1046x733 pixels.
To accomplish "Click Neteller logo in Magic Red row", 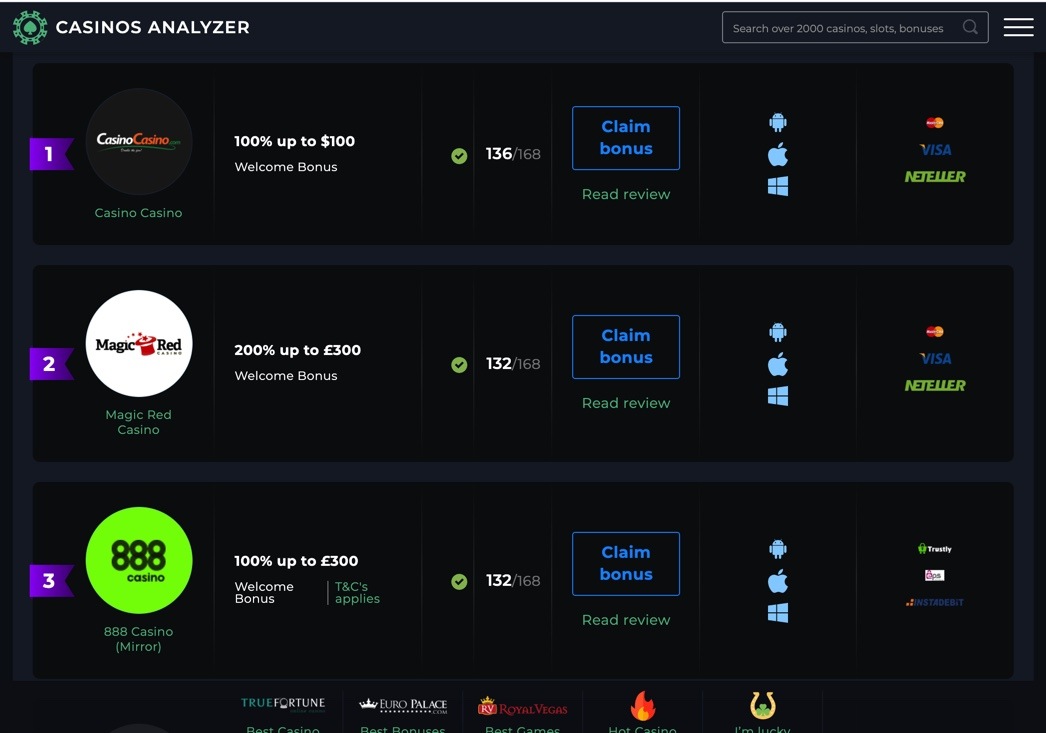I will point(935,386).
